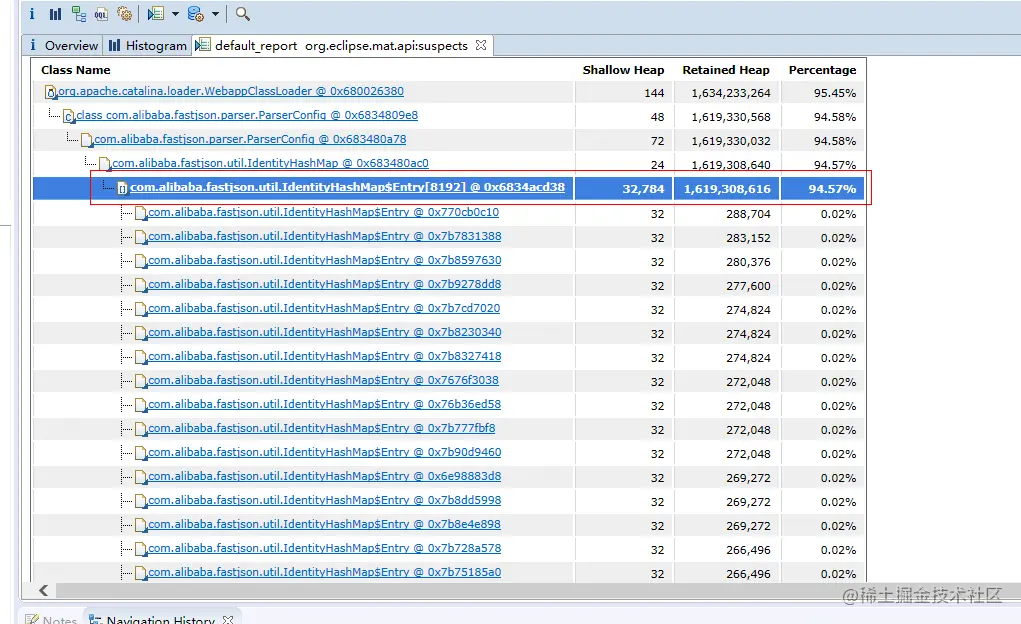The width and height of the screenshot is (1021, 624).
Task: Open dominator tree toolbar icon
Action: (79, 14)
